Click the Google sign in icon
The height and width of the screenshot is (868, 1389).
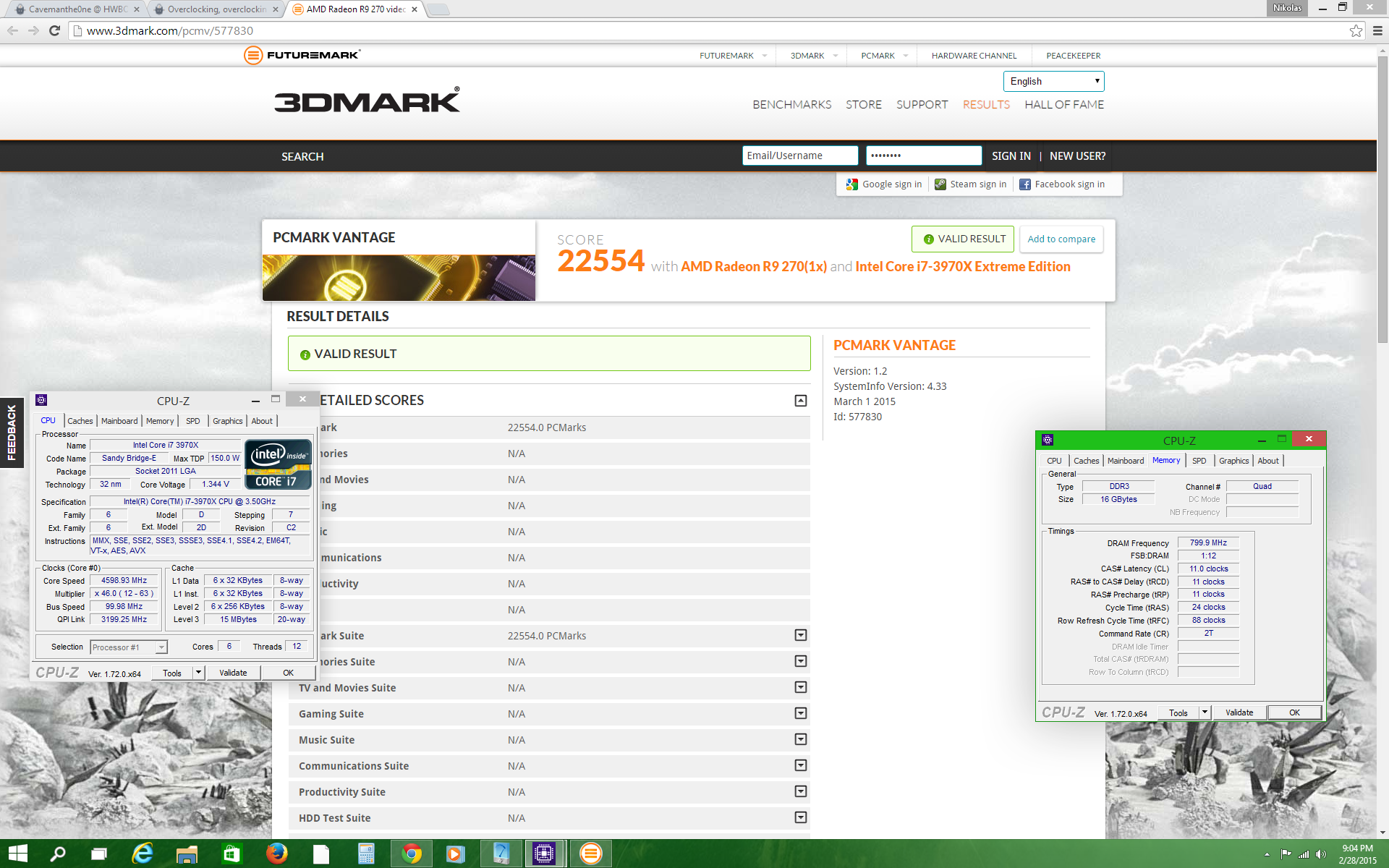(852, 184)
